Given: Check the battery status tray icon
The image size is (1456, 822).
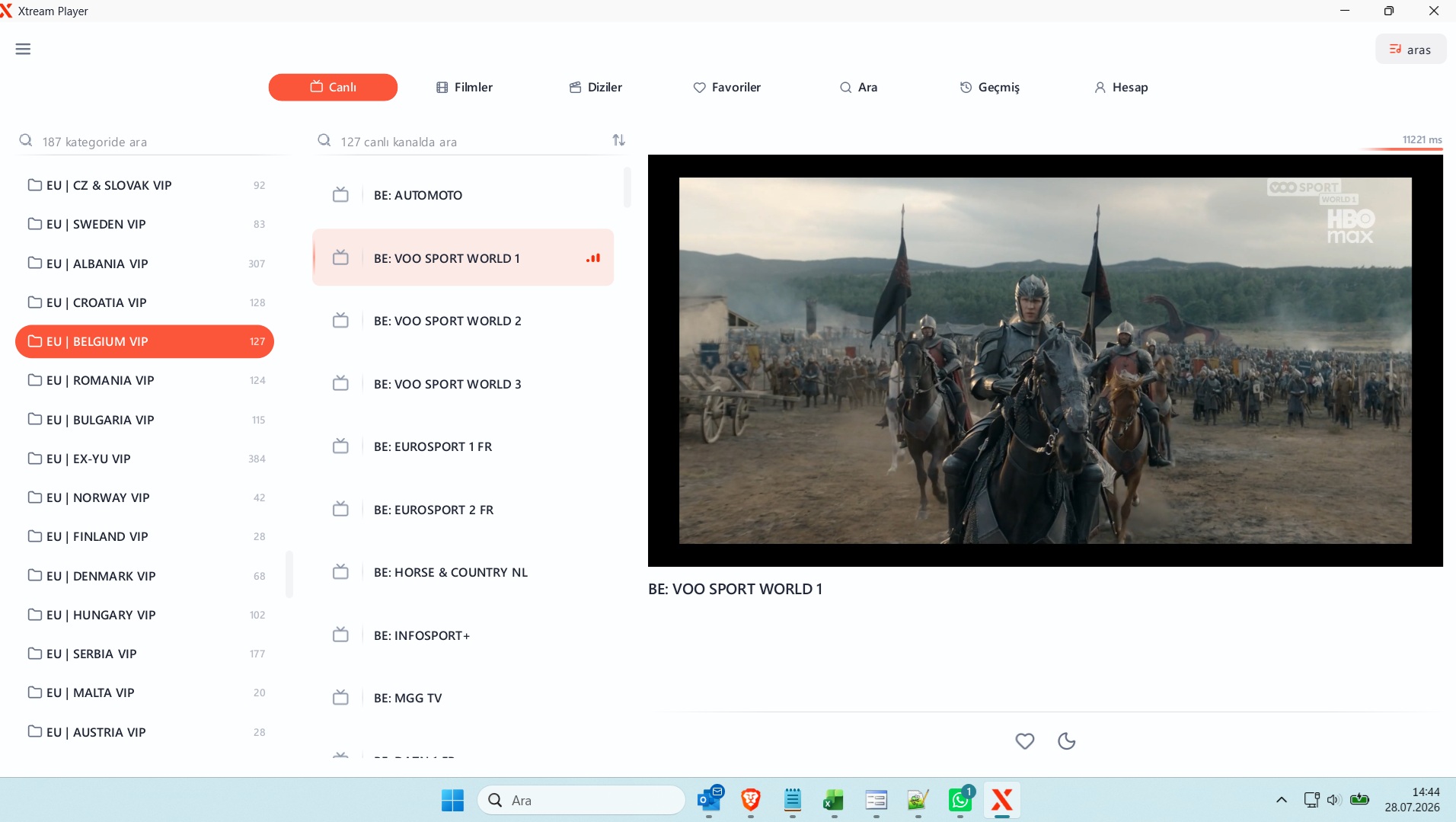Looking at the screenshot, I should click(1359, 800).
